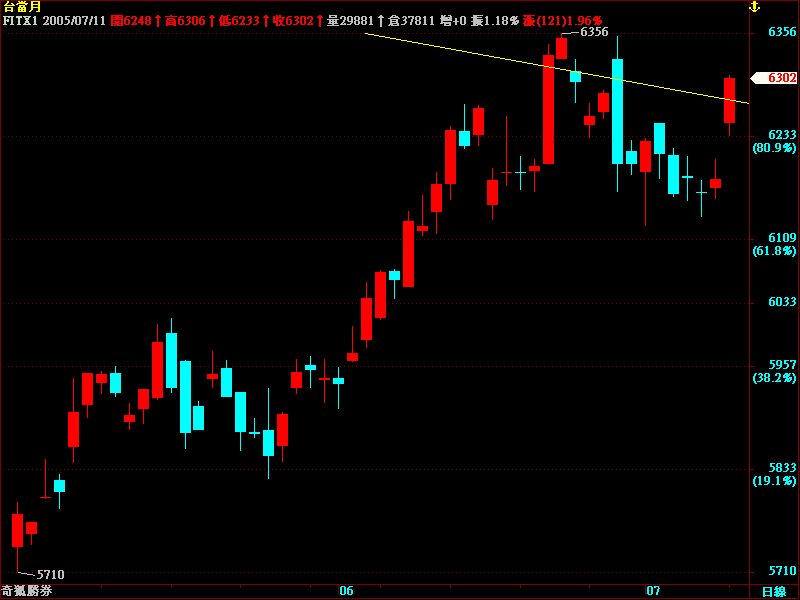The image size is (800, 600).
Task: Click the 6233 price axis label
Action: [782, 135]
